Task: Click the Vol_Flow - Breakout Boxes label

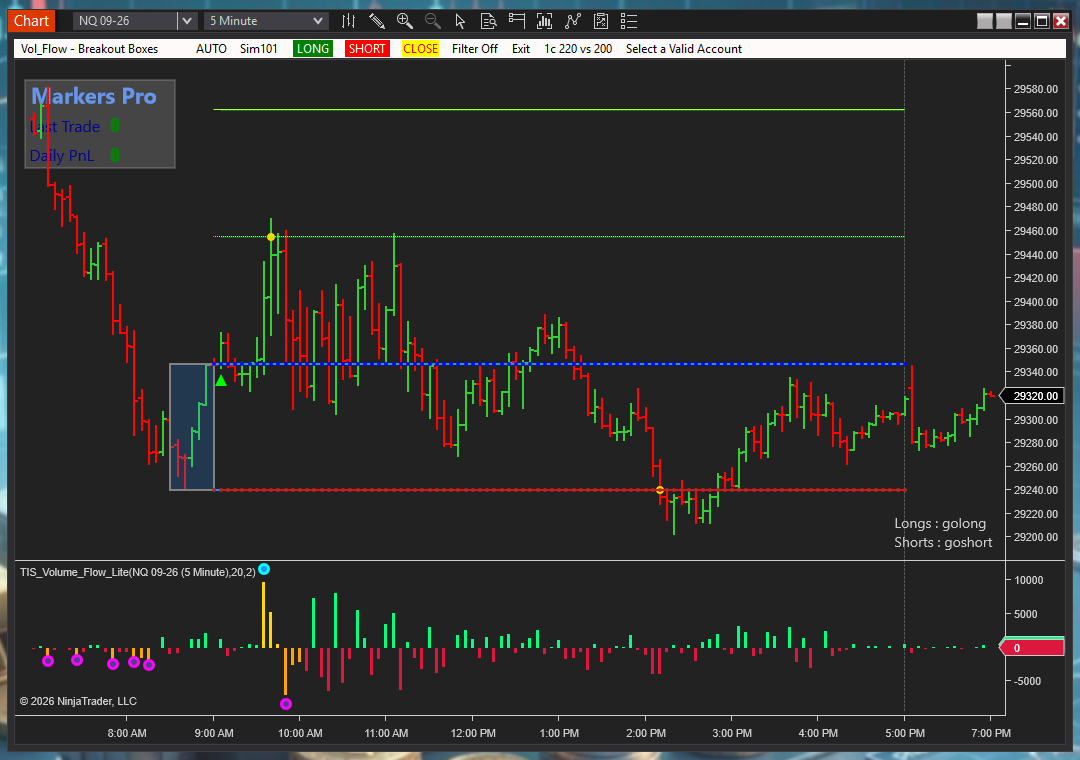Action: click(x=90, y=49)
